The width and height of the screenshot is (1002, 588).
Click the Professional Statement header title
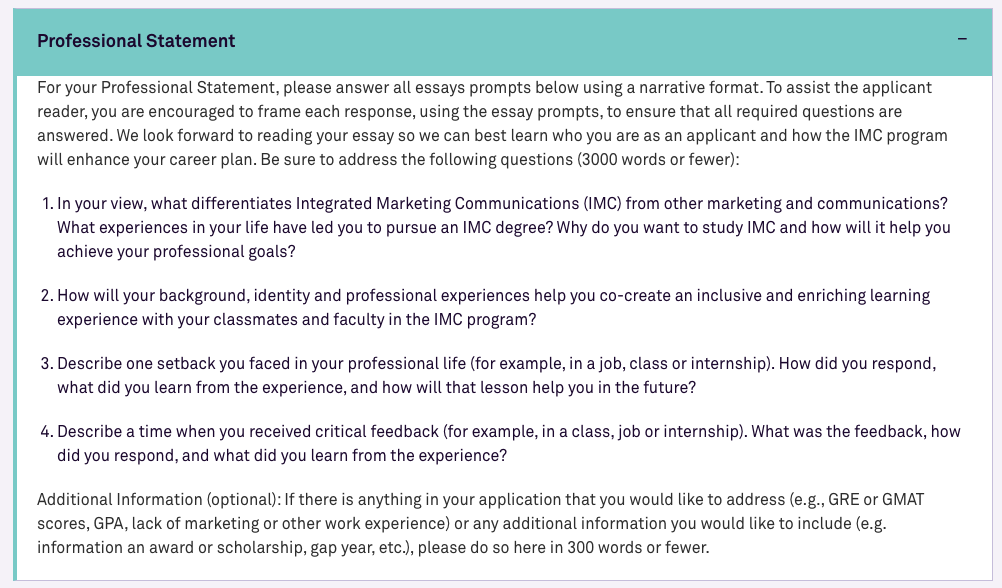136,41
